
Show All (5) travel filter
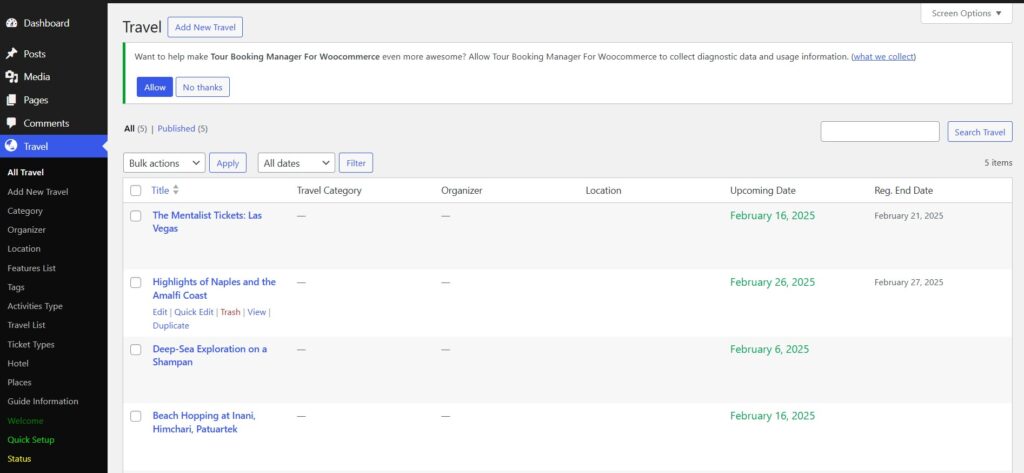[136, 129]
